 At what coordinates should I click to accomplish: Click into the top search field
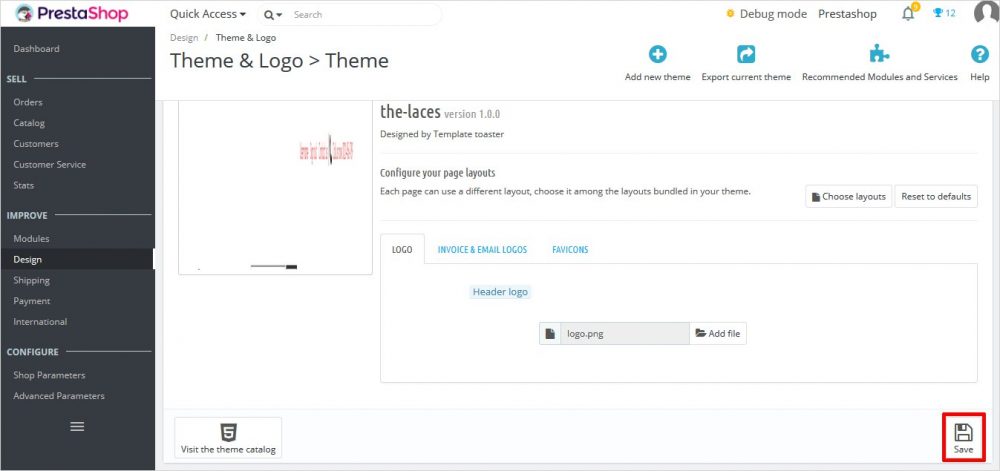click(362, 15)
